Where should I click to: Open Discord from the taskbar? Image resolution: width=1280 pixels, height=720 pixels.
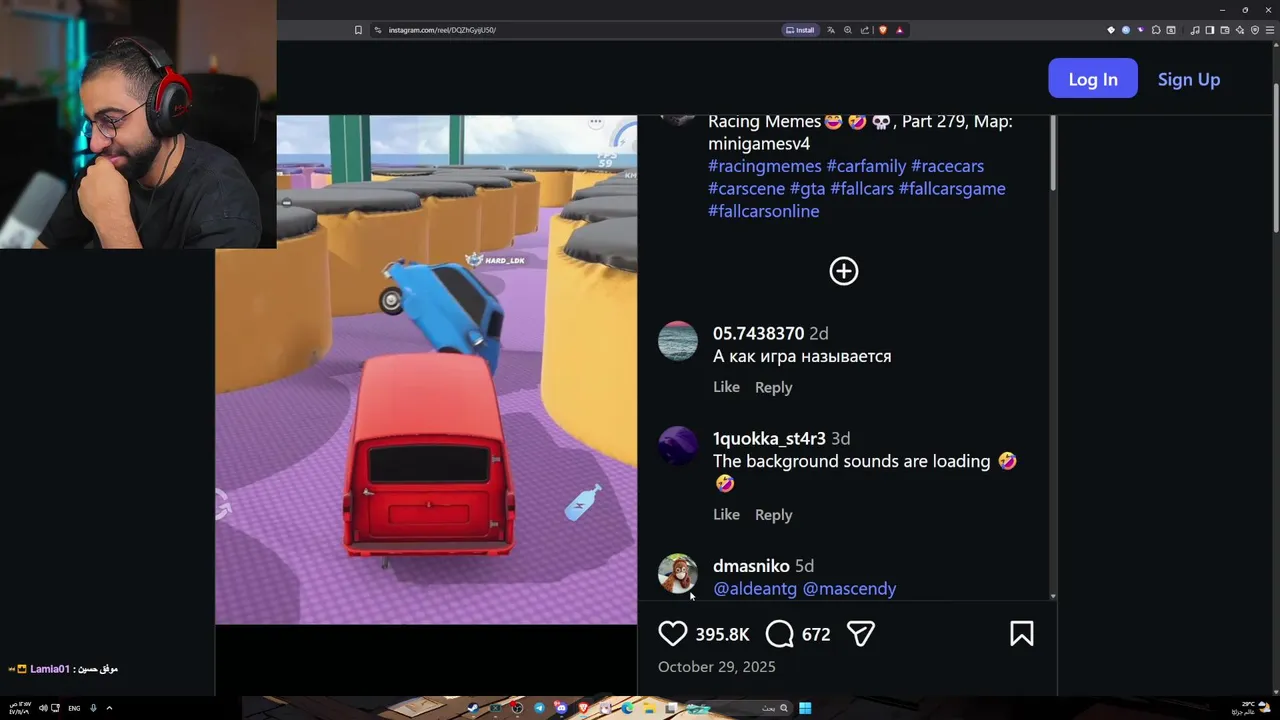coord(561,708)
